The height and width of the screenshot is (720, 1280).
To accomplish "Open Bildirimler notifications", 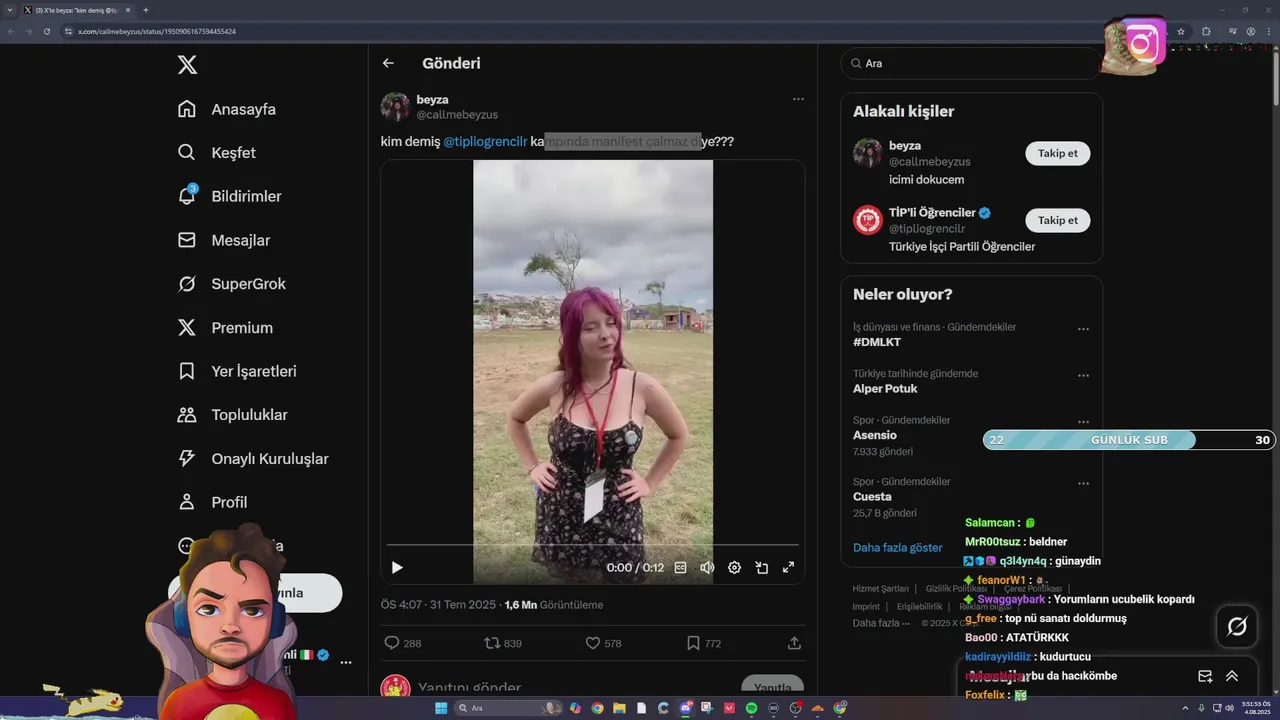I will pos(229,197).
